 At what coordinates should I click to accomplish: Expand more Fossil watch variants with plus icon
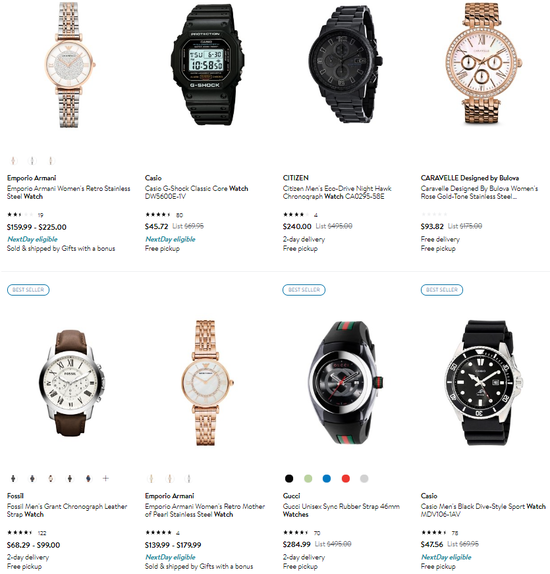105,478
